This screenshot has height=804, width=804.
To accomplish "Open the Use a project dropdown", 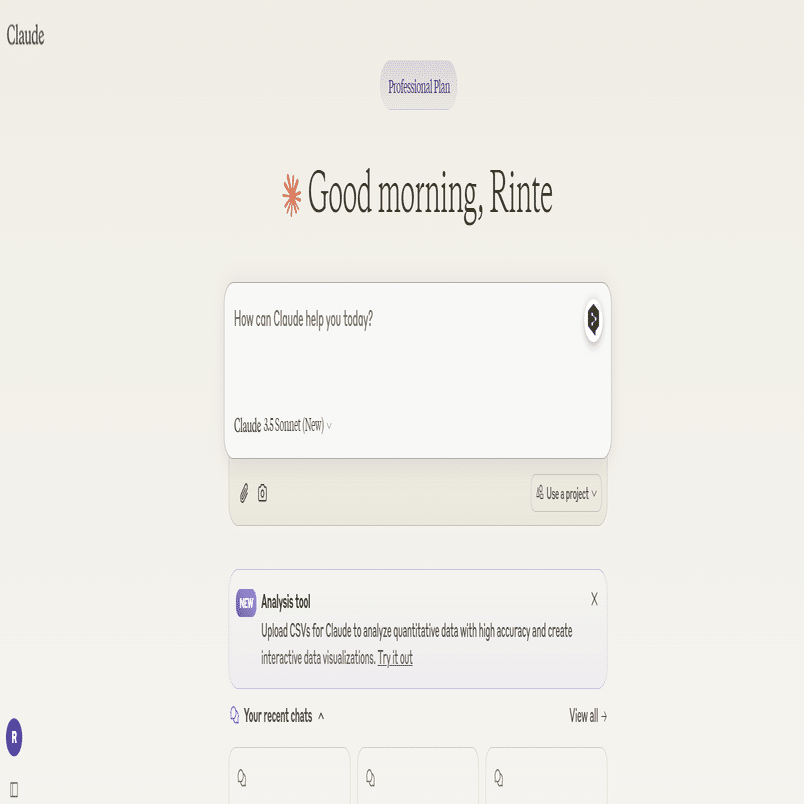I will click(566, 493).
